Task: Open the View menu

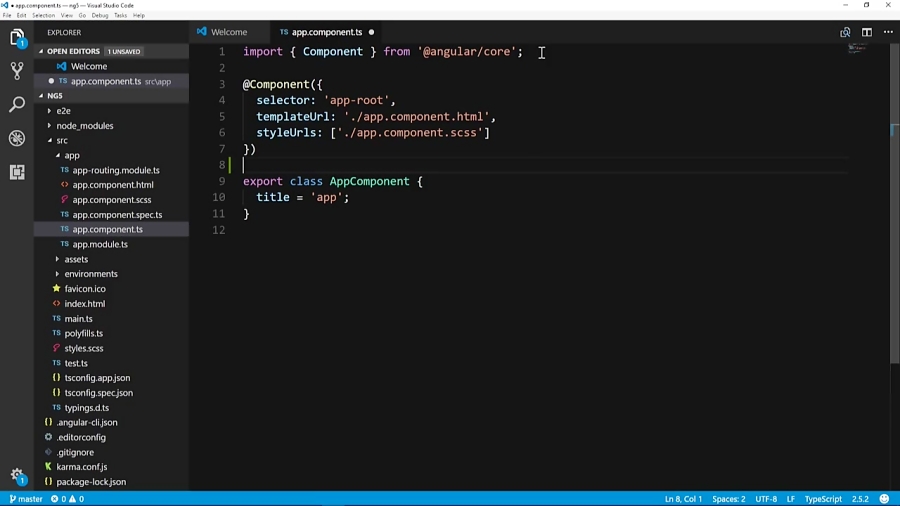Action: coord(67,15)
